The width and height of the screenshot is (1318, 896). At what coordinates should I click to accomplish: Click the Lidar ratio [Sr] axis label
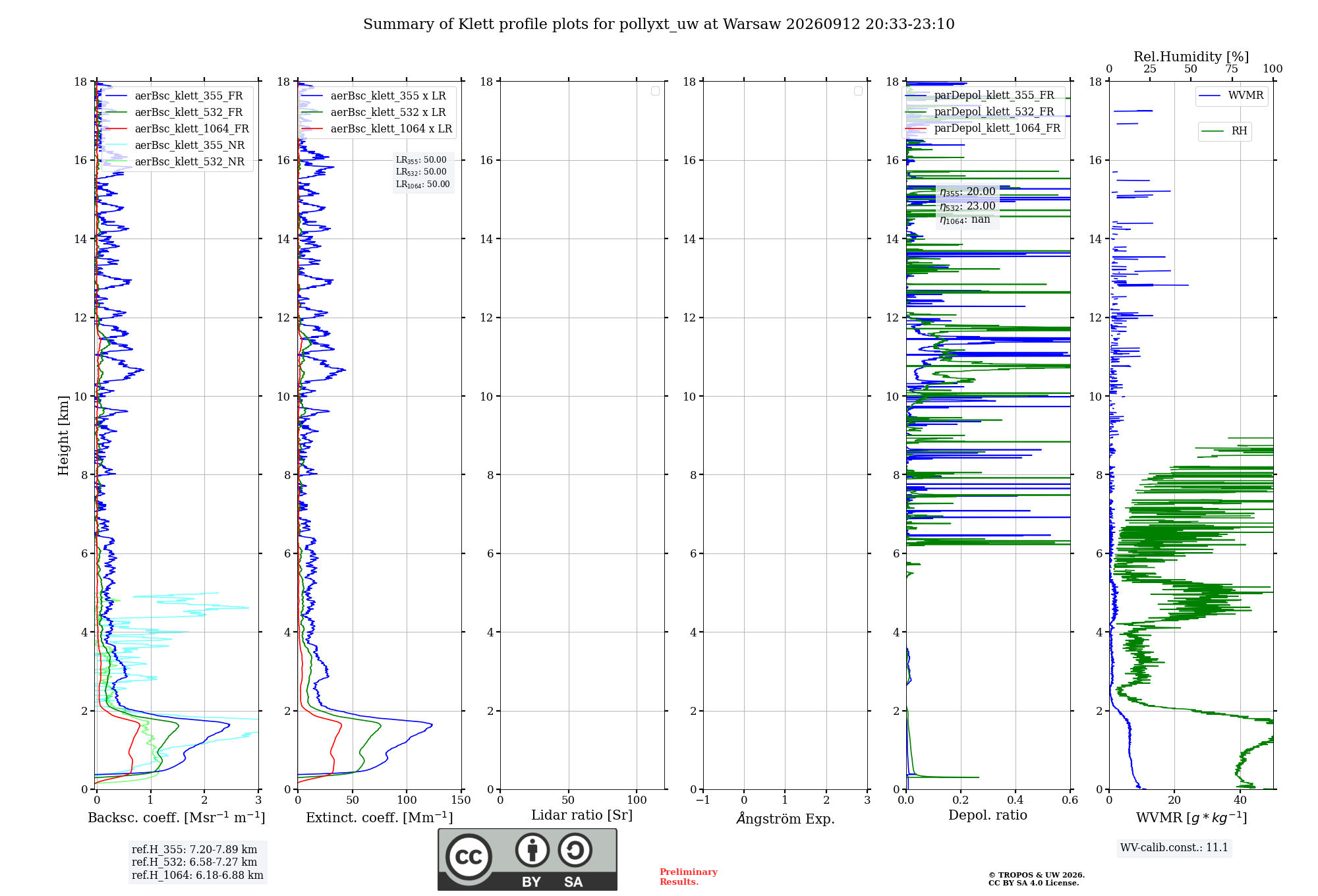(x=582, y=816)
